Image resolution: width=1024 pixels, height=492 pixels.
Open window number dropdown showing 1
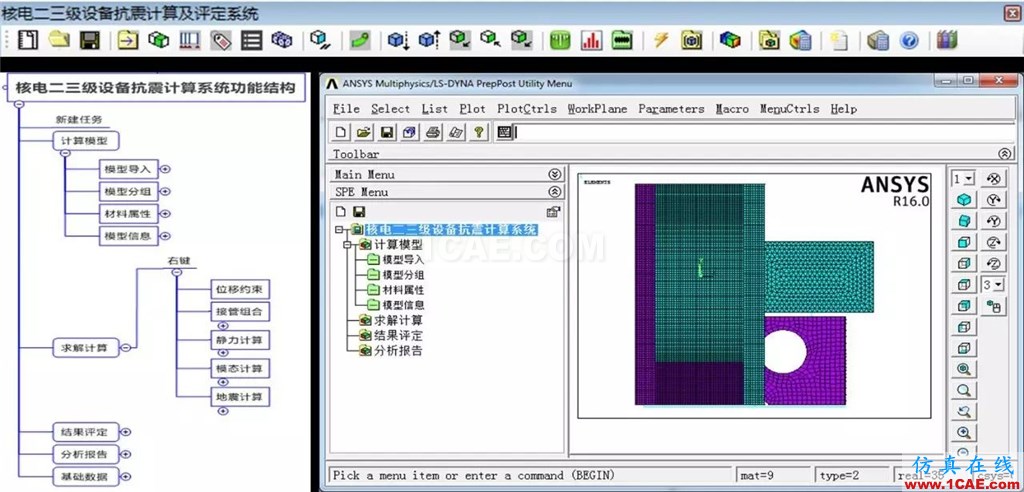[964, 179]
